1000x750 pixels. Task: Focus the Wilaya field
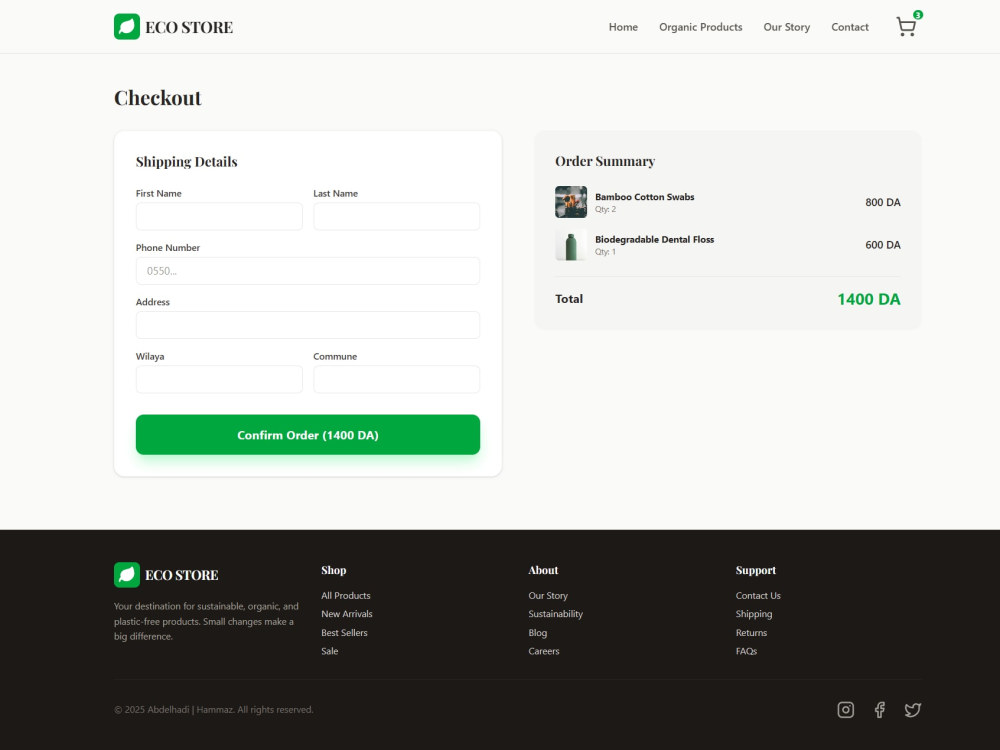219,379
